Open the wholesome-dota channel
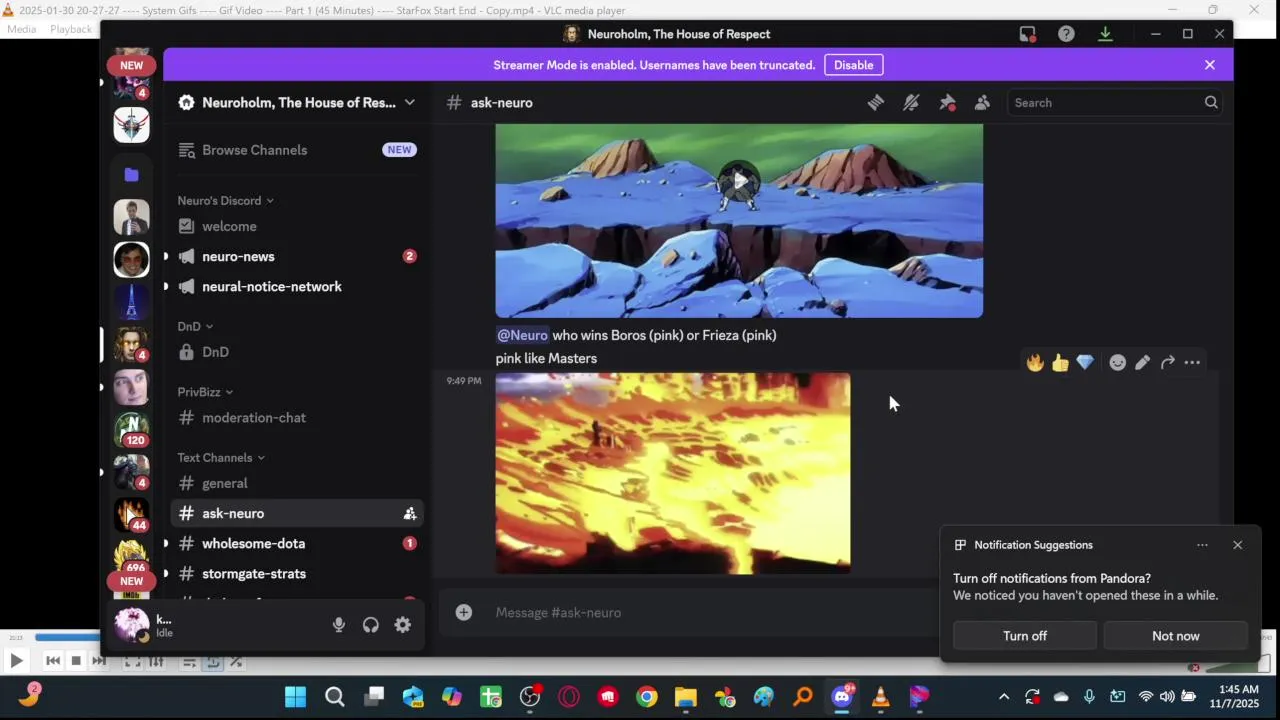1280x720 pixels. (x=296, y=543)
